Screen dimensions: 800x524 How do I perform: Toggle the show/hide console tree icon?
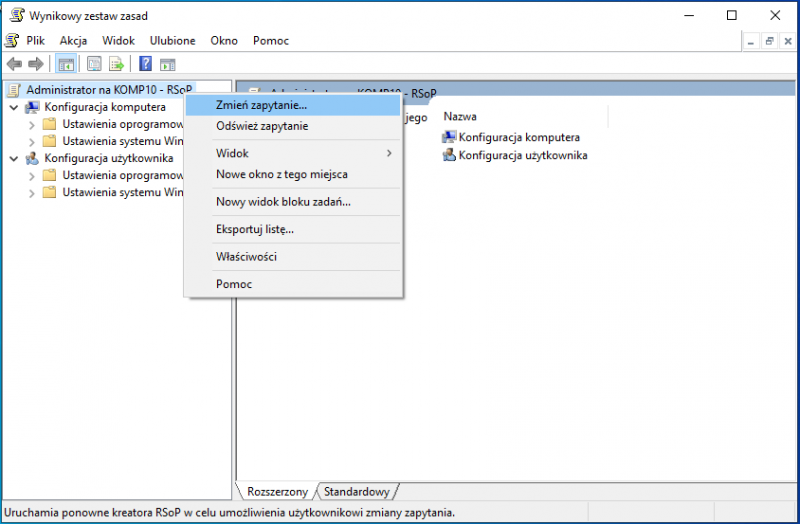[x=66, y=64]
